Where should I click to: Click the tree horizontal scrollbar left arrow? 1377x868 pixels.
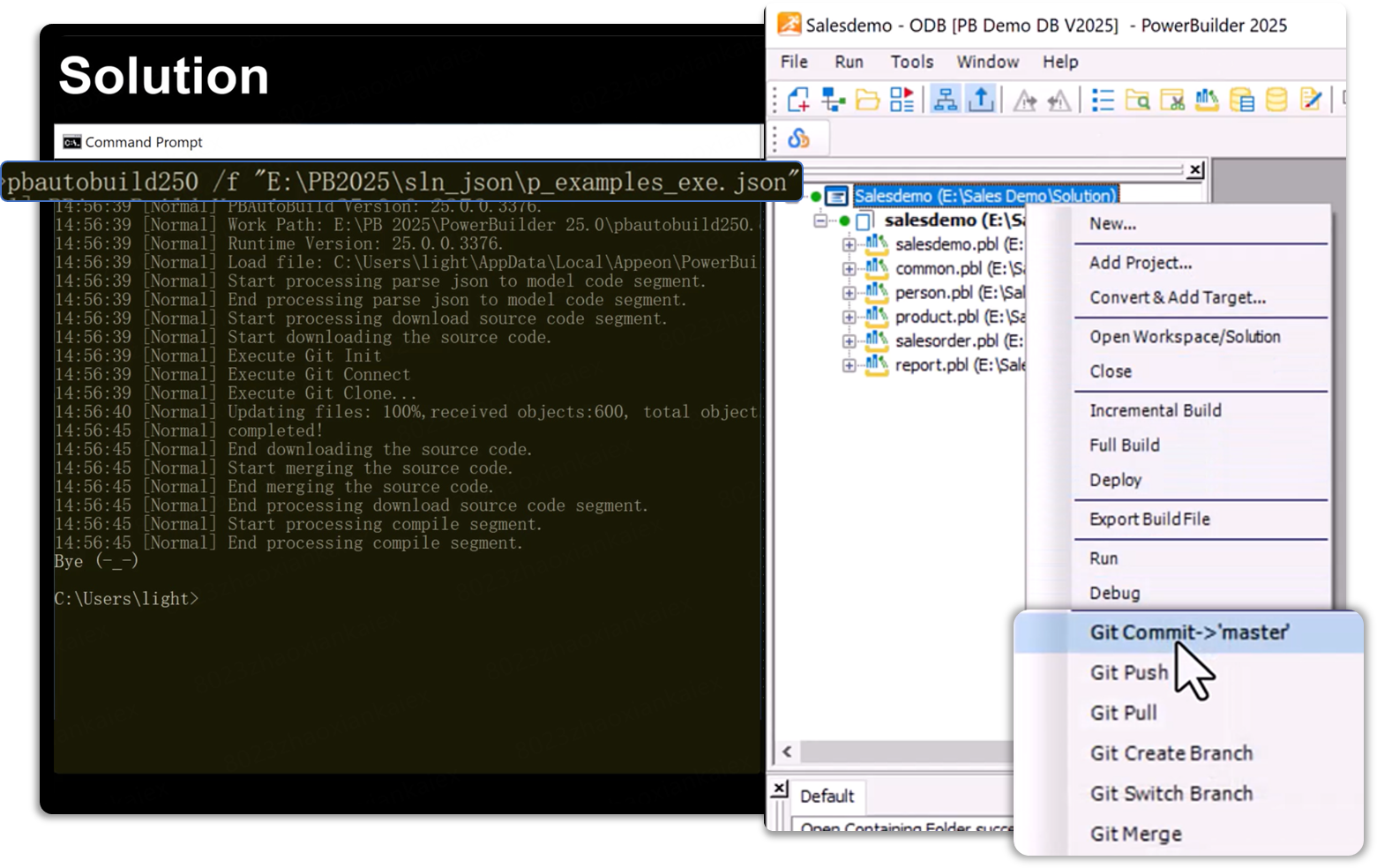pyautogui.click(x=787, y=752)
